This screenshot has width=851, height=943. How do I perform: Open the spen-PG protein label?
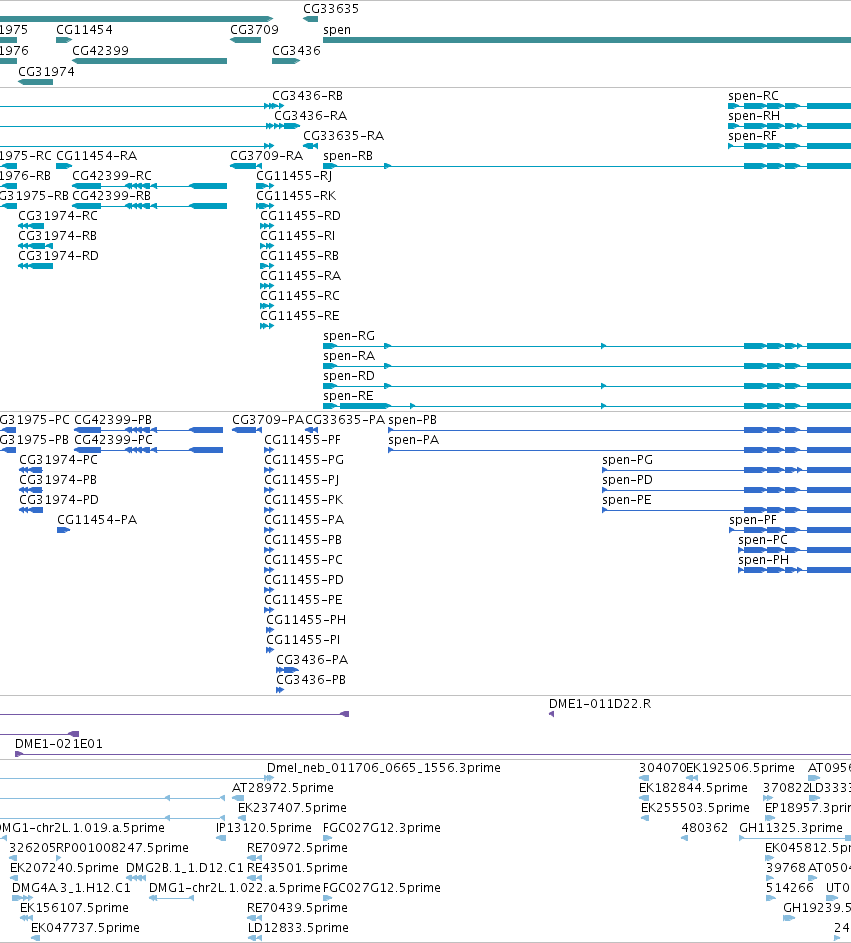point(627,460)
